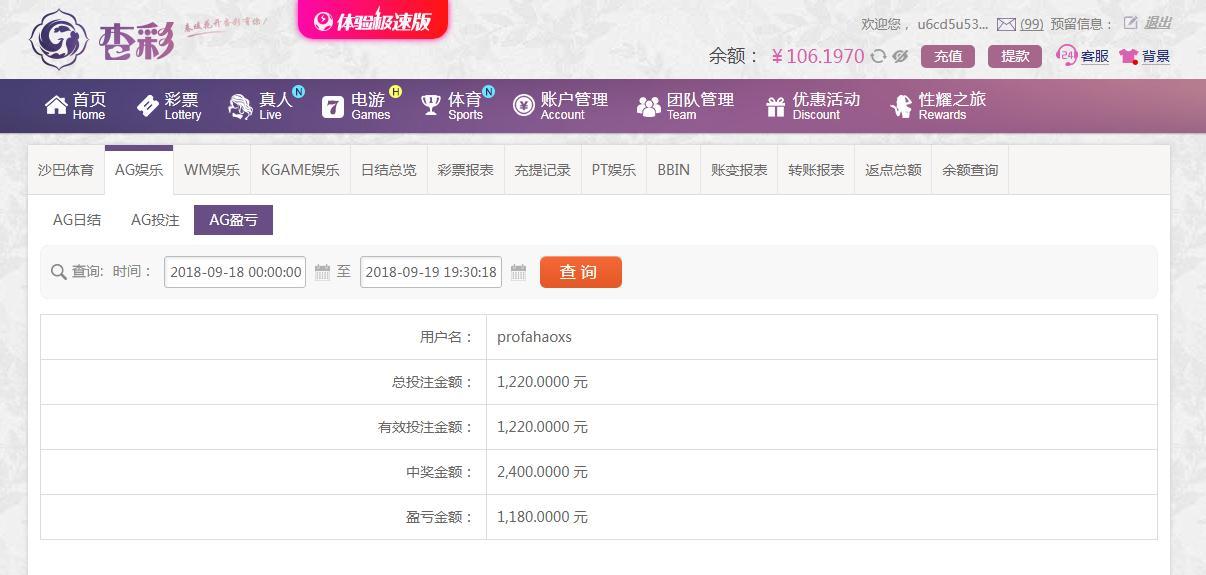
Task: Switch to the 沙巴体育 tab
Action: click(x=66, y=170)
